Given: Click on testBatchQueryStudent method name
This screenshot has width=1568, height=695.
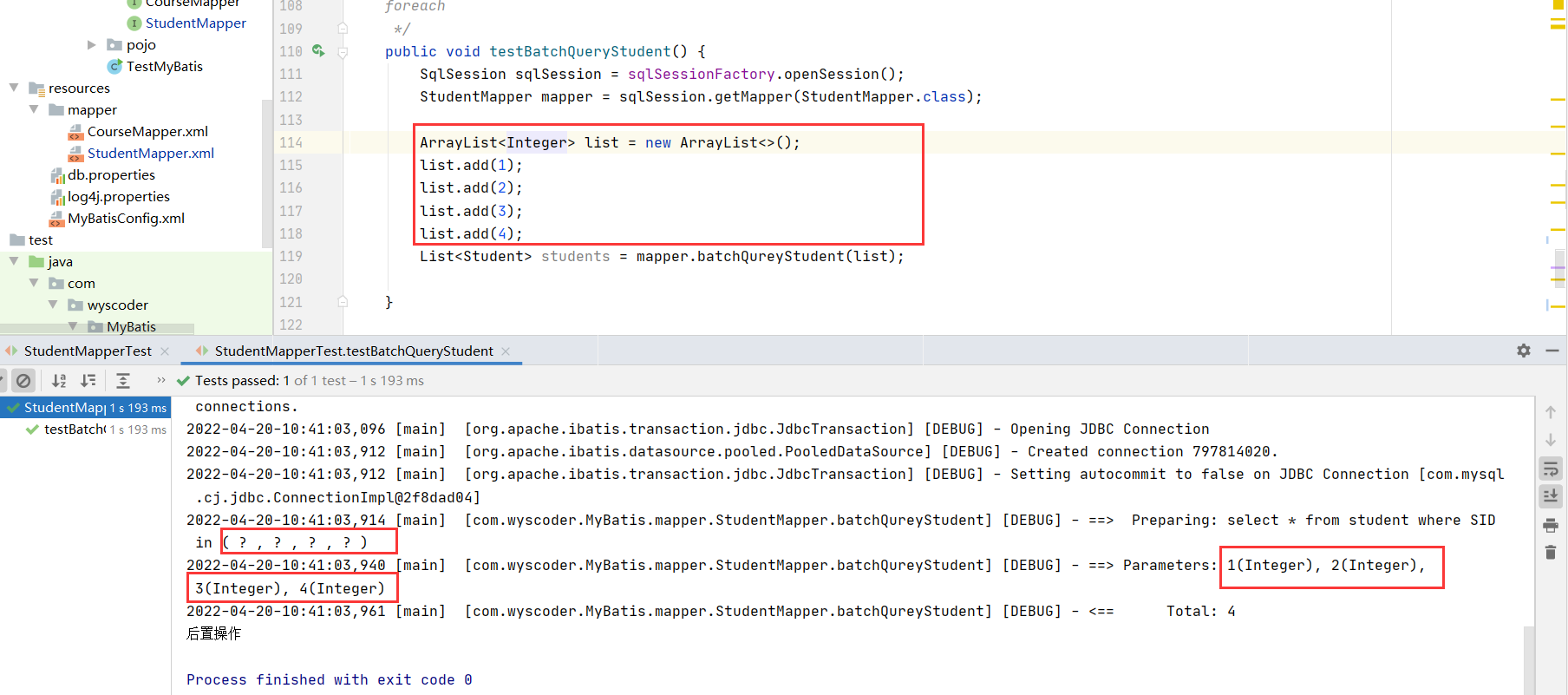Looking at the screenshot, I should [x=580, y=51].
